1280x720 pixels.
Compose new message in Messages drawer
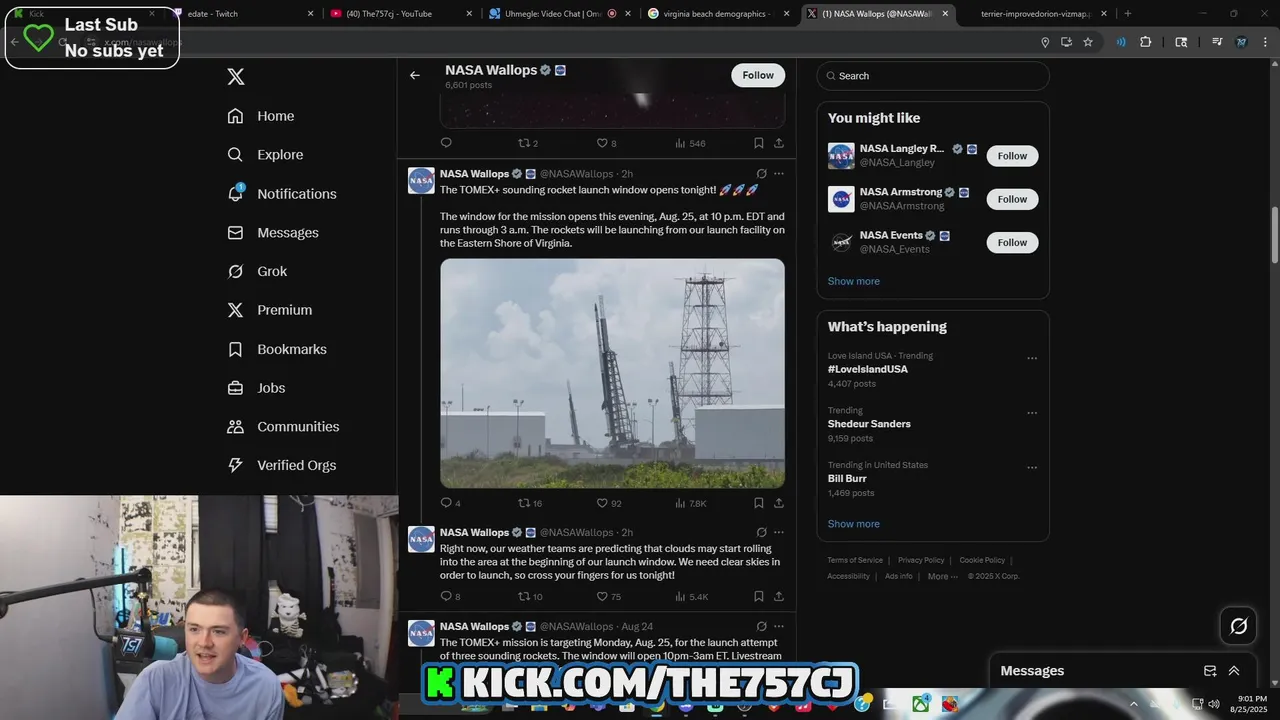click(x=1210, y=671)
